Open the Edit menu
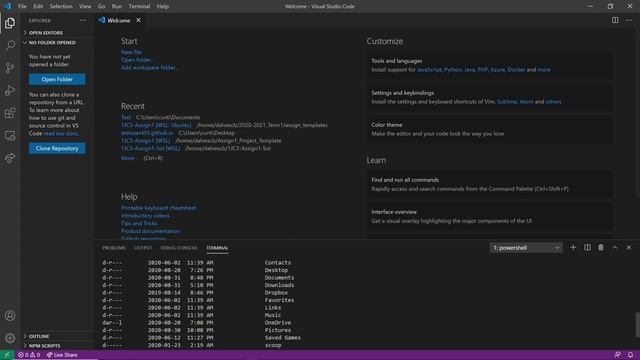Image resolution: width=640 pixels, height=360 pixels. [x=38, y=6]
